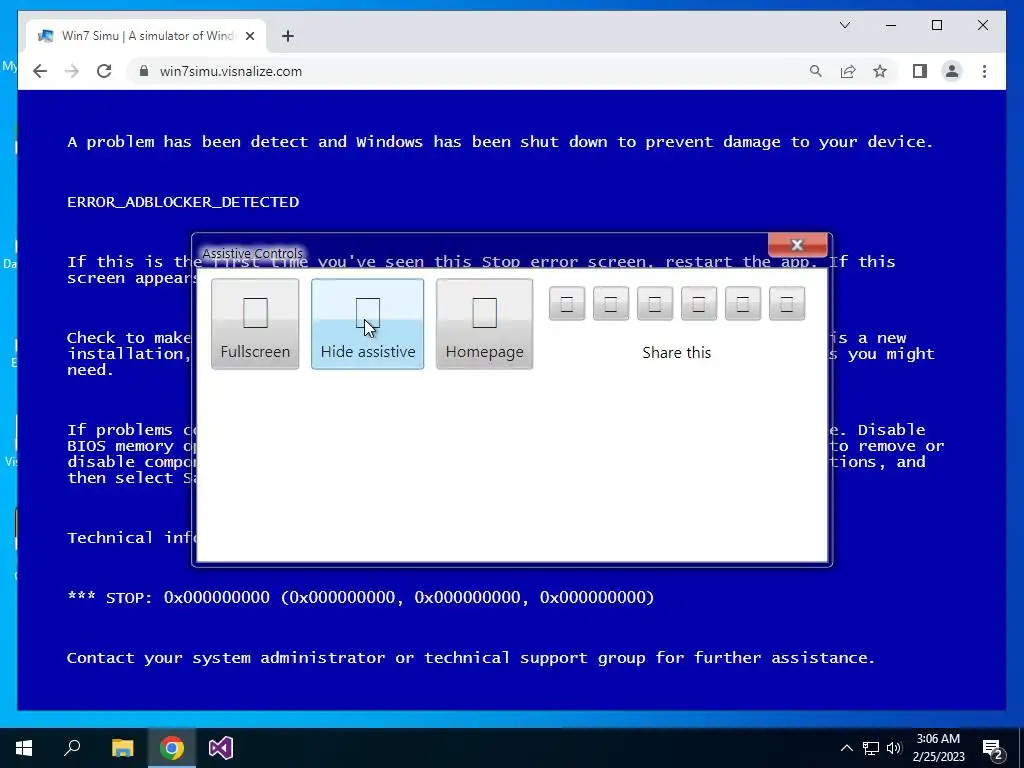The width and height of the screenshot is (1024, 768).
Task: Click the Contact your system administrator line
Action: (x=470, y=658)
